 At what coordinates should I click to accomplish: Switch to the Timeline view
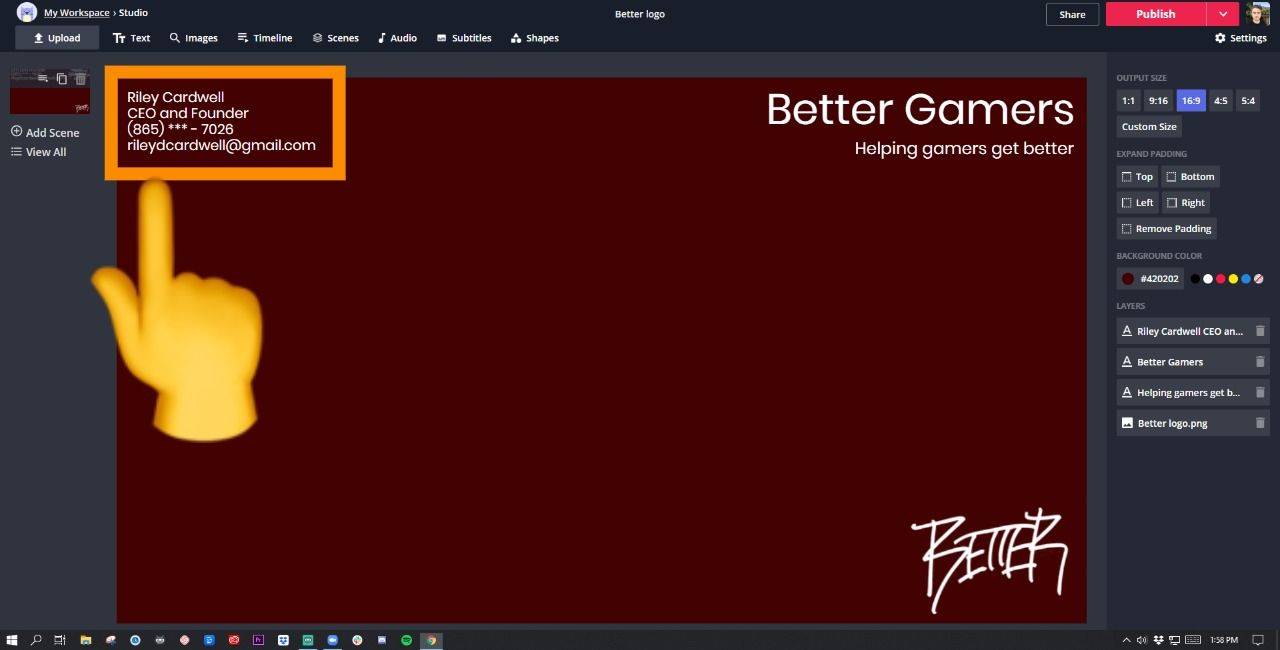tap(265, 38)
